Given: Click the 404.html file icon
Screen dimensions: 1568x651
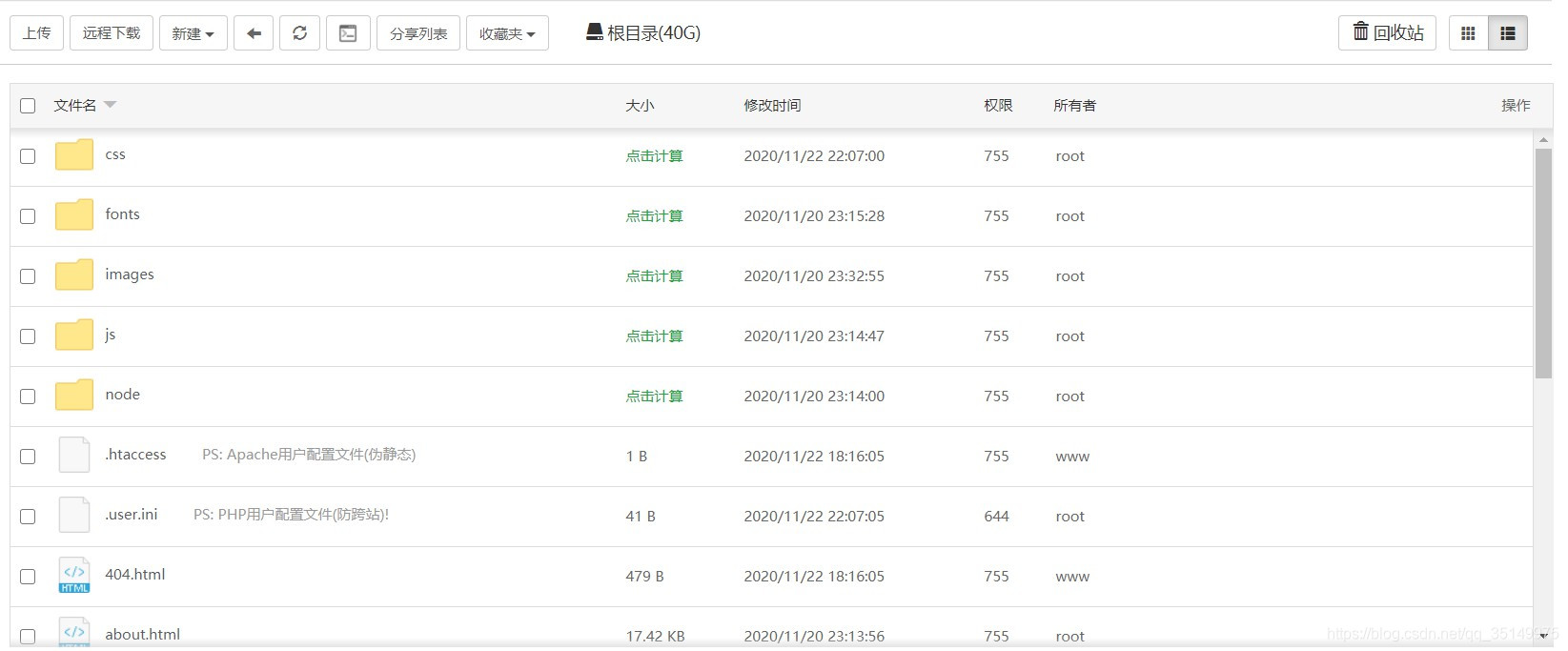Looking at the screenshot, I should pyautogui.click(x=73, y=575).
